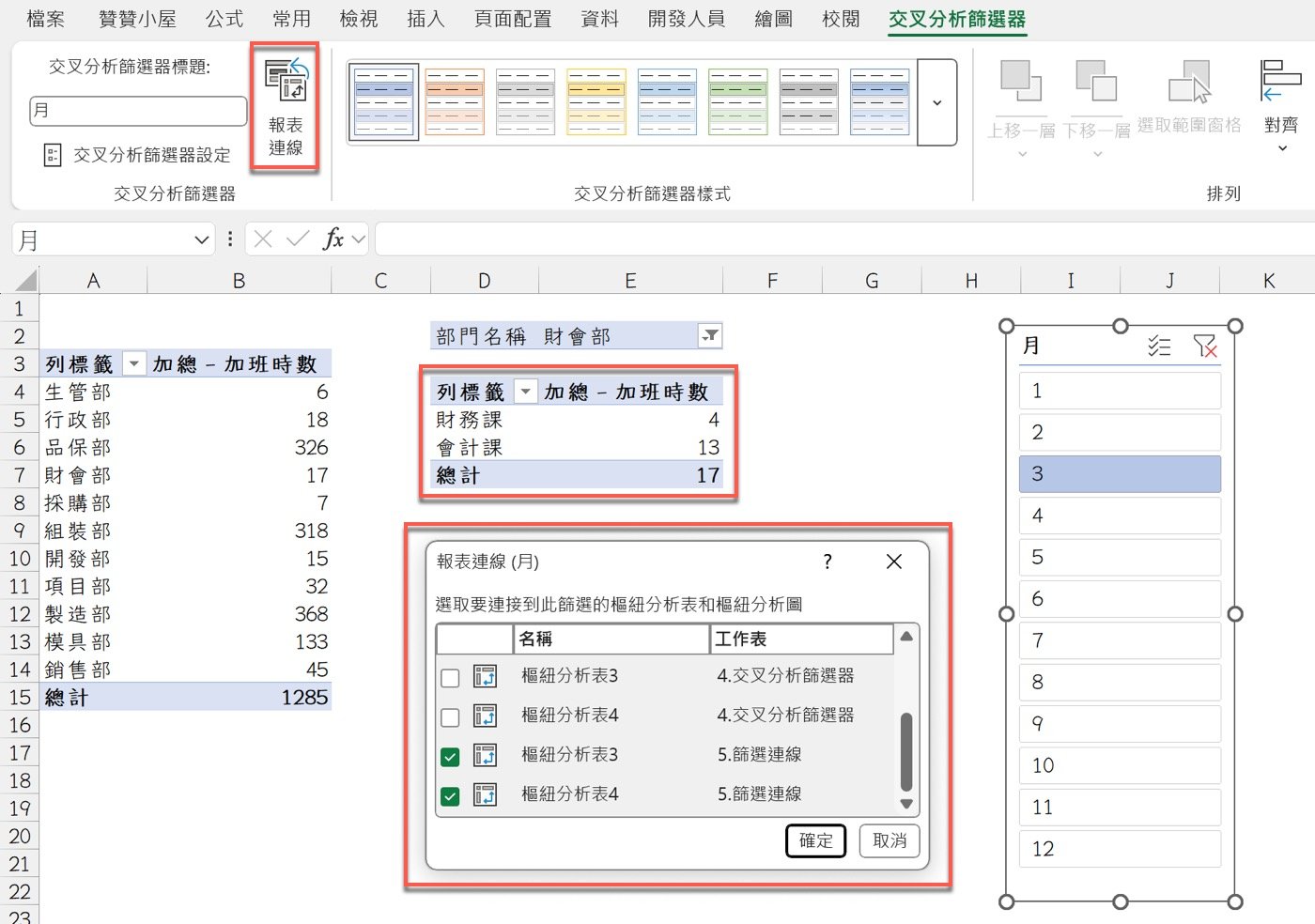Click the fx insert function icon
The height and width of the screenshot is (924, 1315).
coord(333,239)
